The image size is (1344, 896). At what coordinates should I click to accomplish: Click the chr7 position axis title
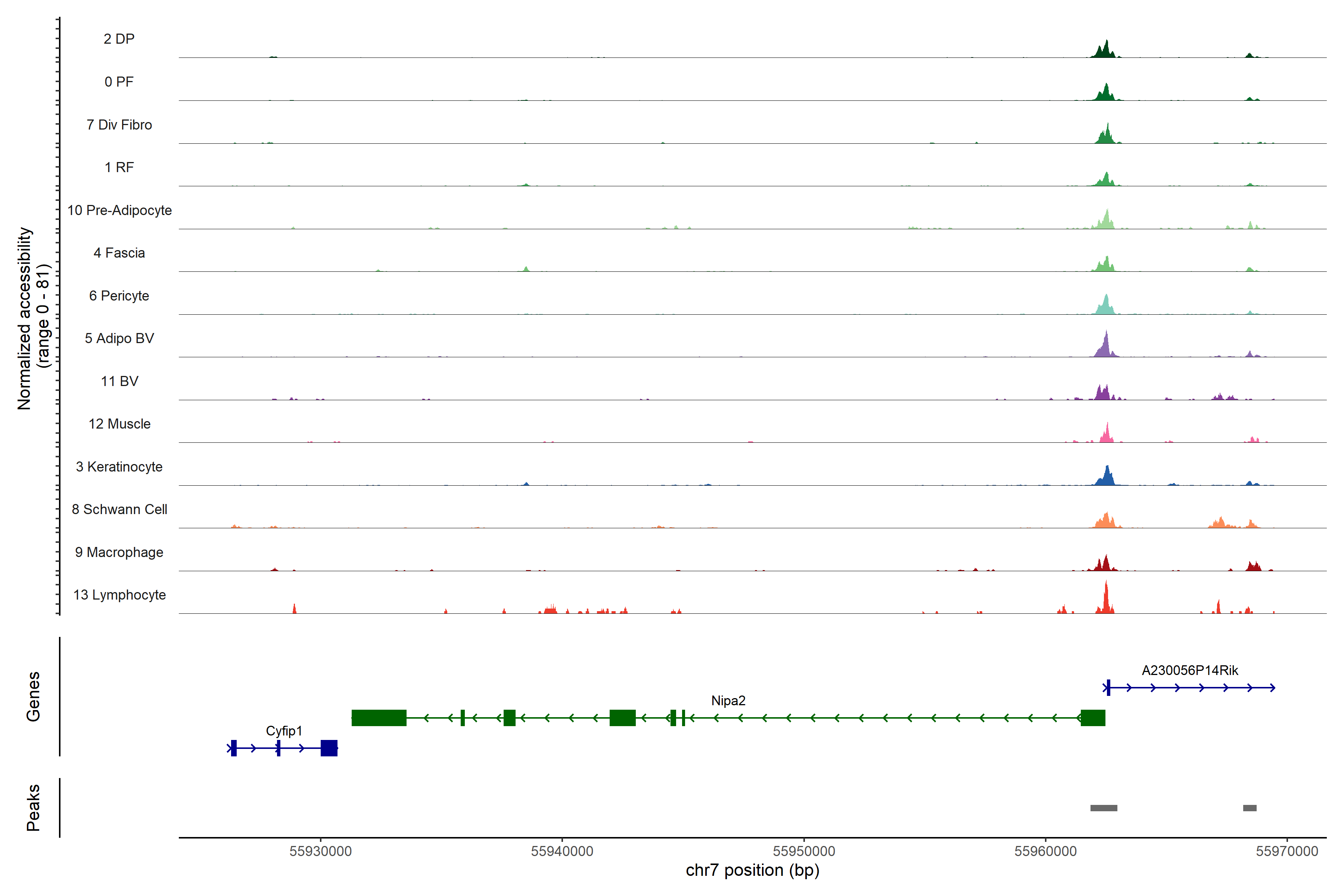pyautogui.click(x=752, y=870)
